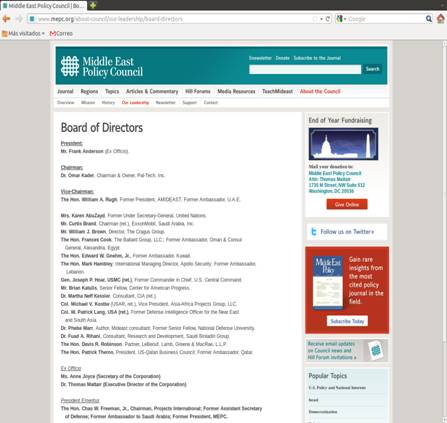Click the browser forward arrow
The width and height of the screenshot is (447, 423).
[19, 19]
